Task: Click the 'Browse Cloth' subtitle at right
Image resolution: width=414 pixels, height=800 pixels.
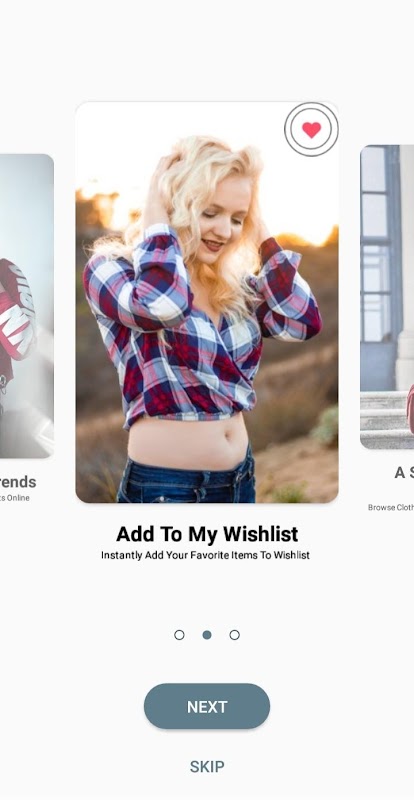Action: click(391, 508)
